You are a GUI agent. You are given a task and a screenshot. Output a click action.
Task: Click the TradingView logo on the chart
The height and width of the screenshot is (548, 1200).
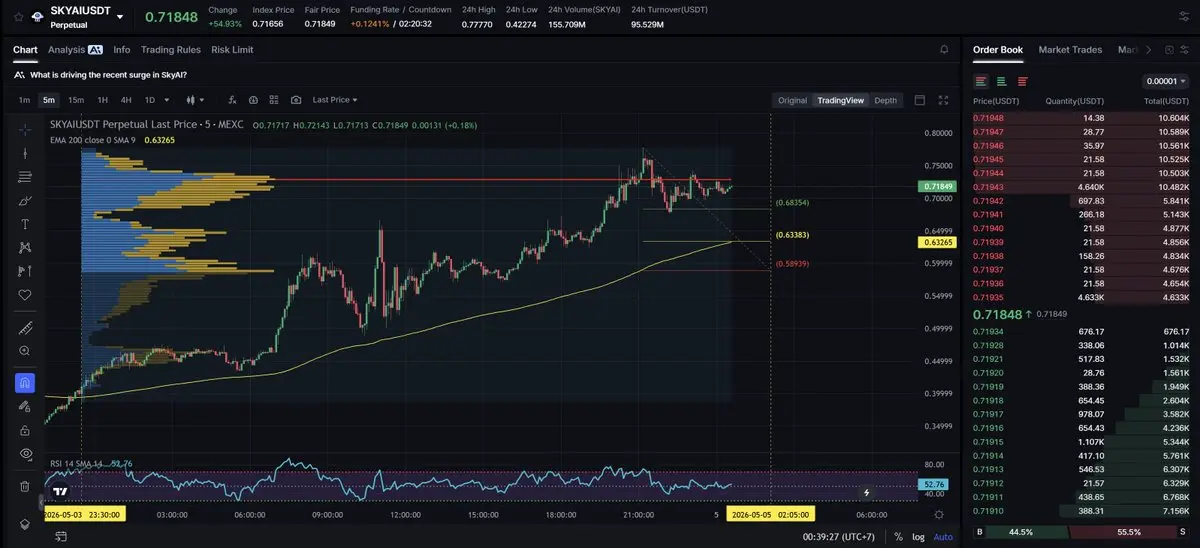coord(60,492)
